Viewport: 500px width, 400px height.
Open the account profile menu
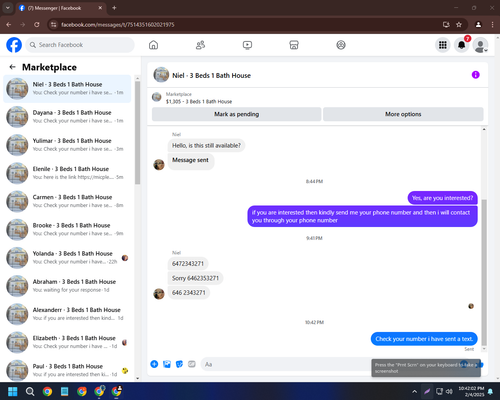[x=481, y=45]
